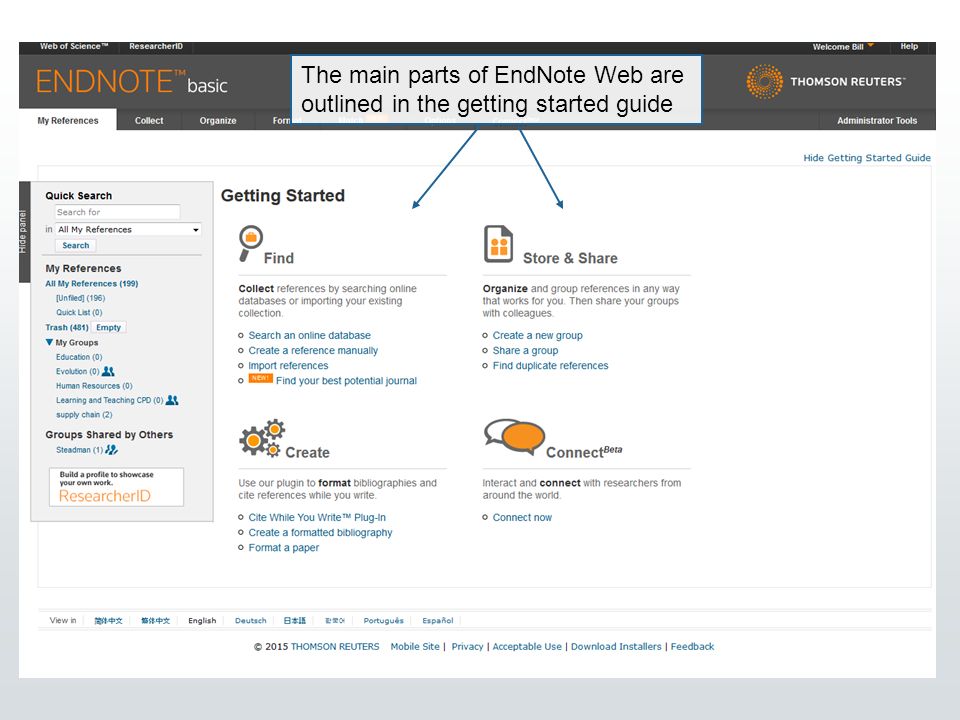This screenshot has width=960, height=720.
Task: Click the Thomson Reuters logo
Action: coord(825,81)
